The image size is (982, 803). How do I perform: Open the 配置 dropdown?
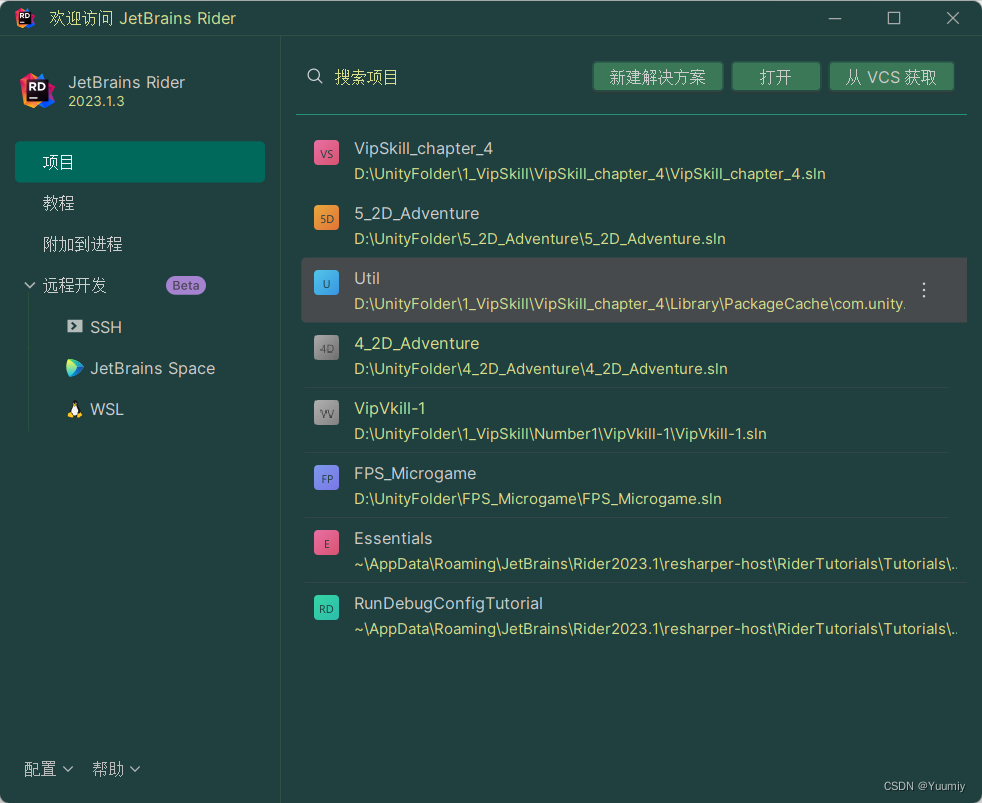47,769
